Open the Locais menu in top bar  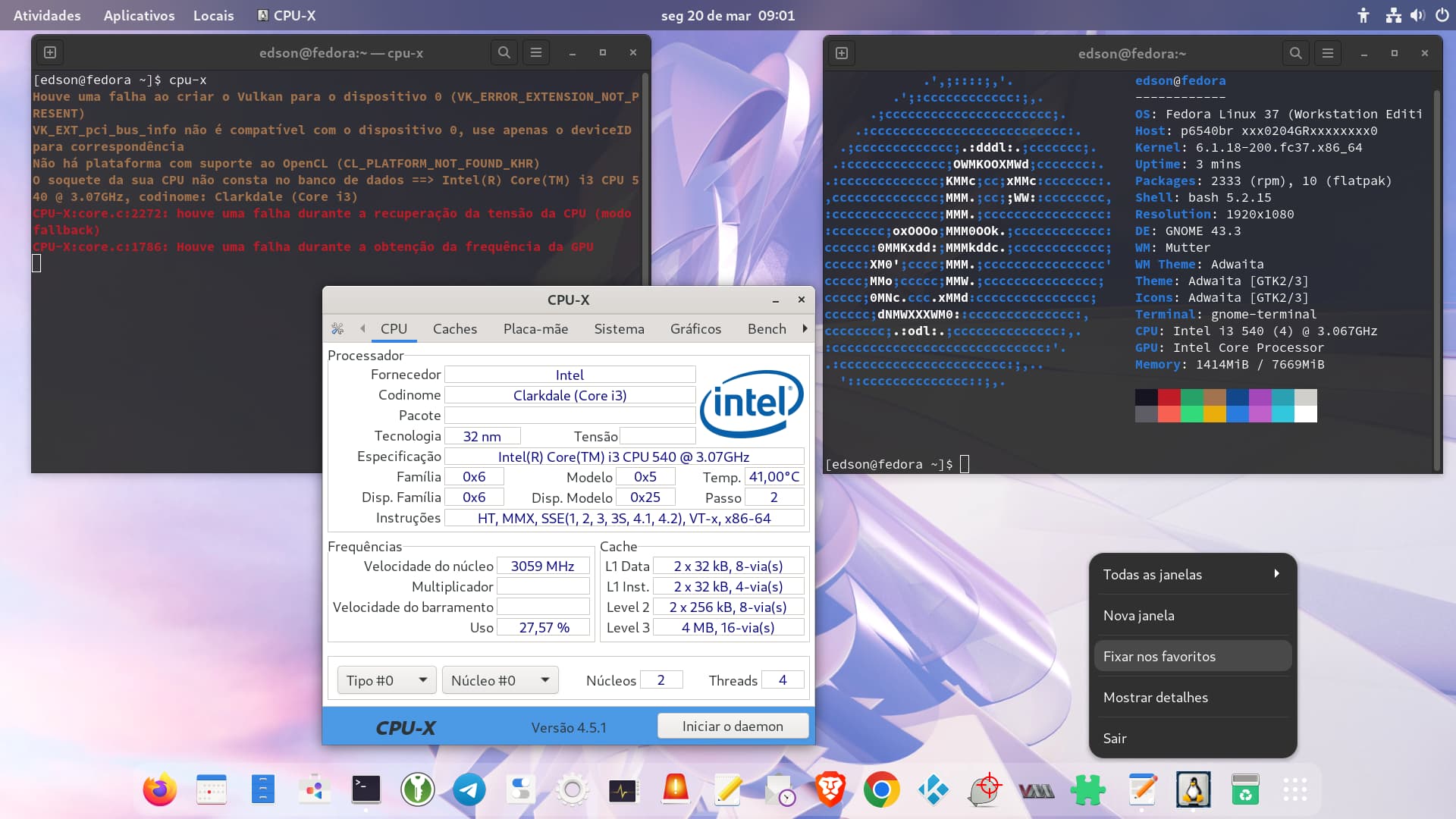pos(213,15)
